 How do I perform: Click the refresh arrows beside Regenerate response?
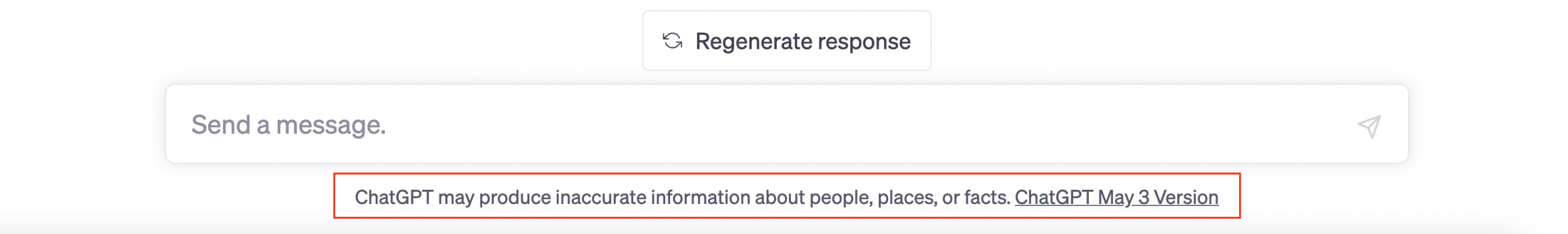coord(673,41)
